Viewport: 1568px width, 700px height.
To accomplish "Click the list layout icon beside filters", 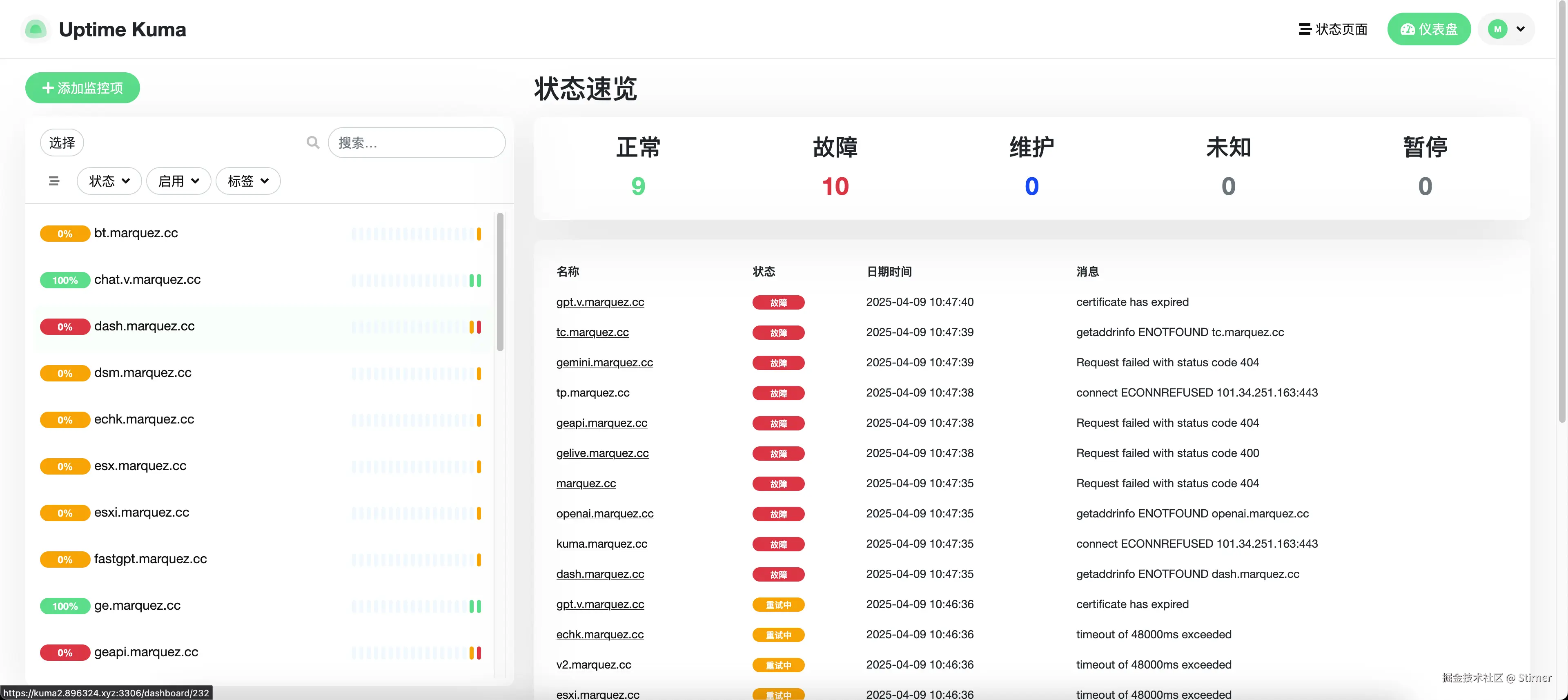I will pos(54,181).
